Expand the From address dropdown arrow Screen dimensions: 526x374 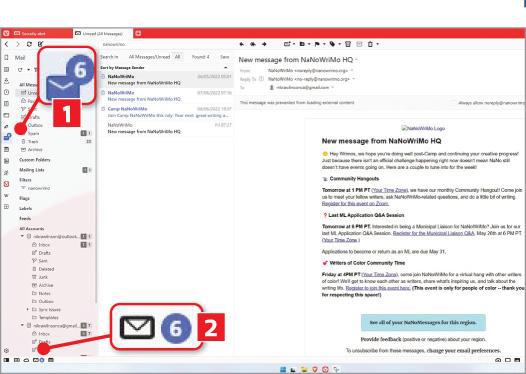tap(352, 70)
